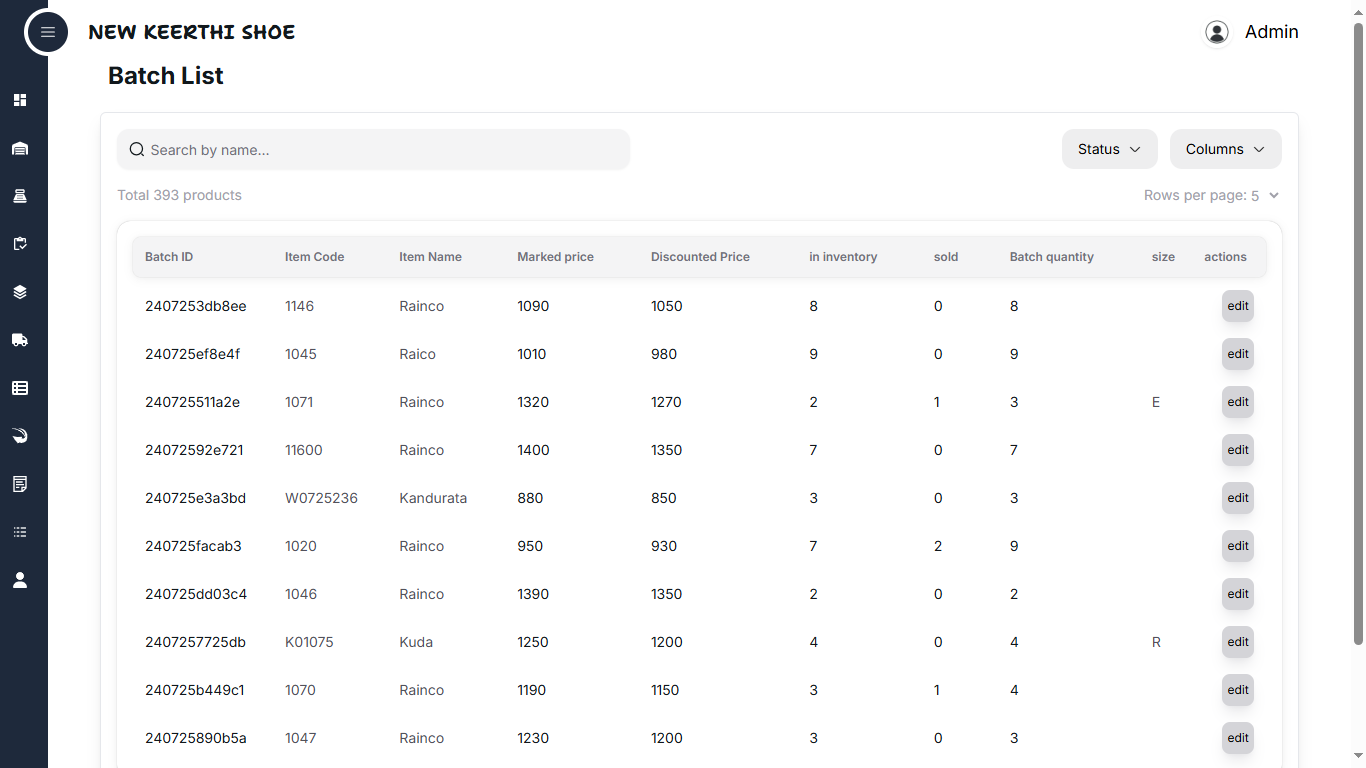Edit batch 240725facab3
The height and width of the screenshot is (768, 1366).
[x=1238, y=546]
